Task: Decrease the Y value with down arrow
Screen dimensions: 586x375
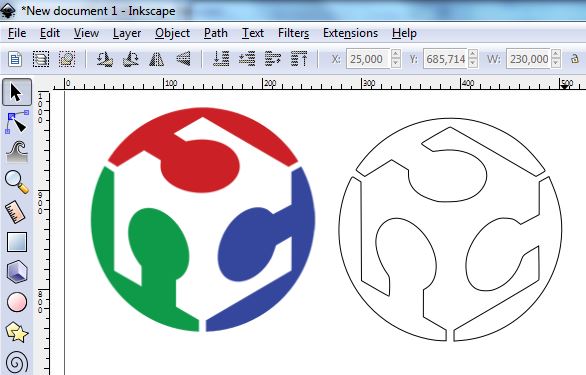Action: click(473, 64)
